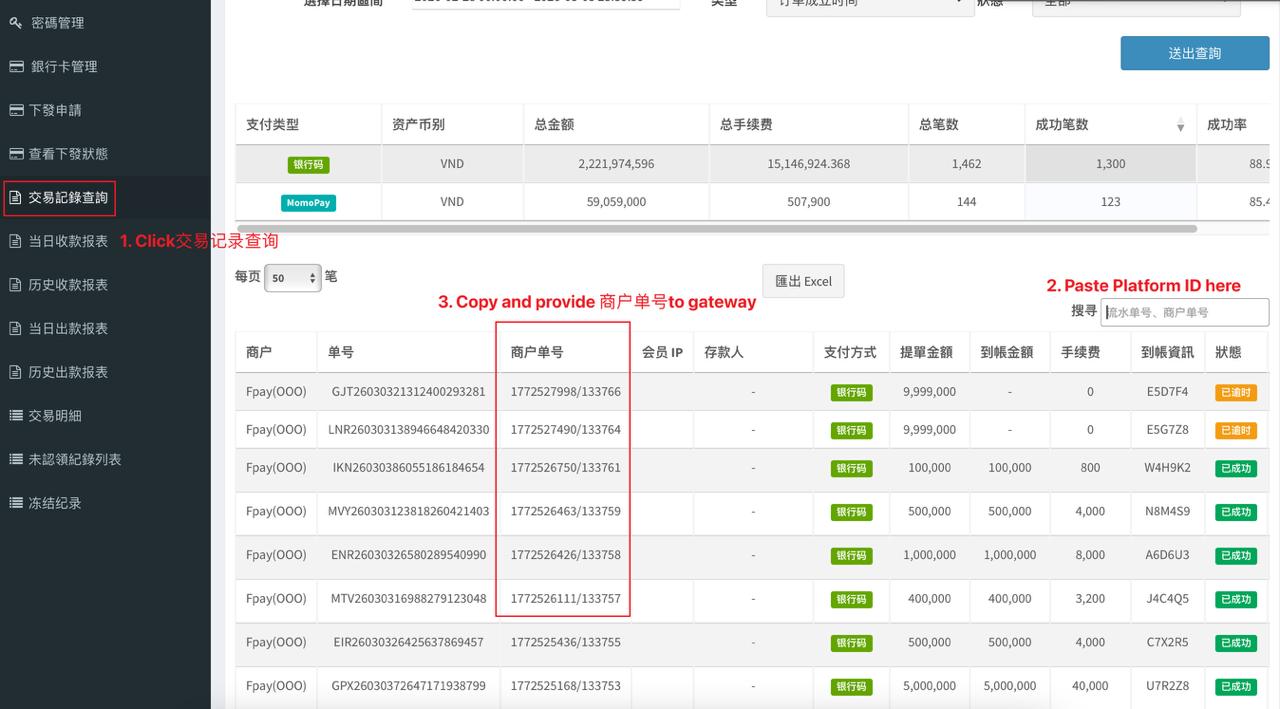Click the list icon beside 交易明細
Viewport: 1280px width, 709px height.
[15, 415]
